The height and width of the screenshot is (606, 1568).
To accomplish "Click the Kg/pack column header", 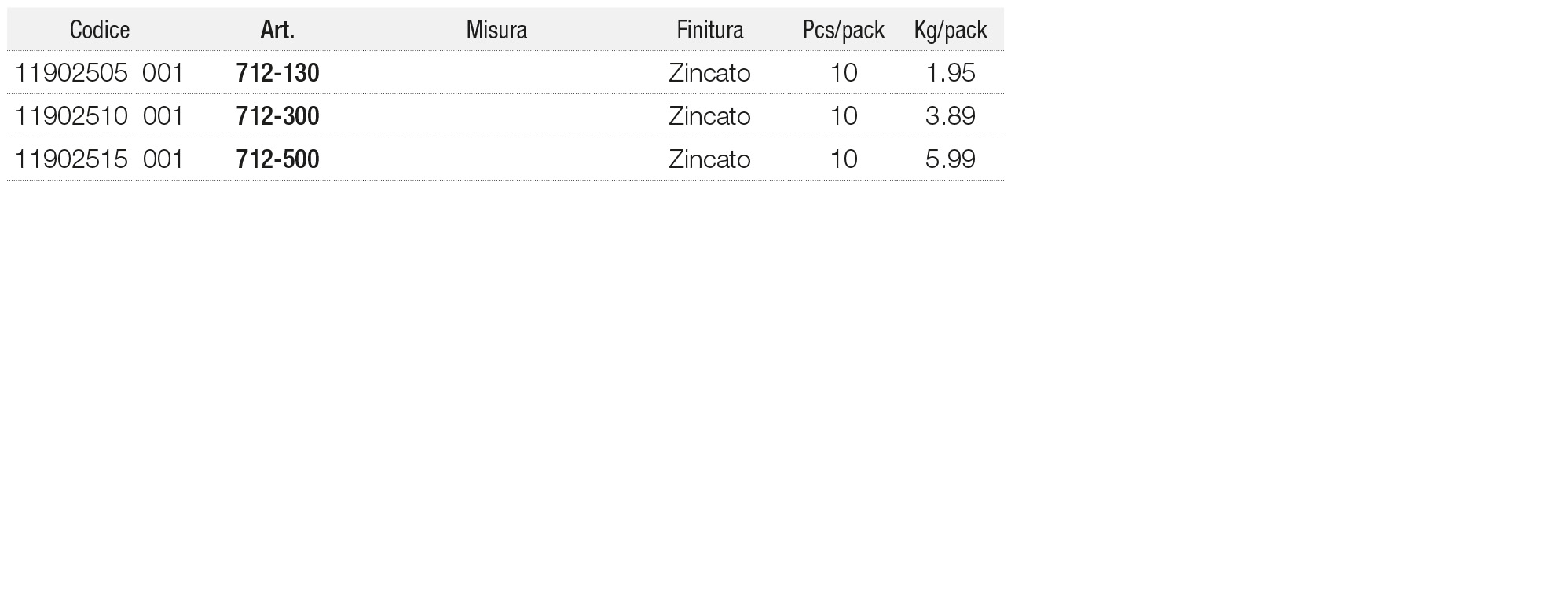I will (x=950, y=30).
